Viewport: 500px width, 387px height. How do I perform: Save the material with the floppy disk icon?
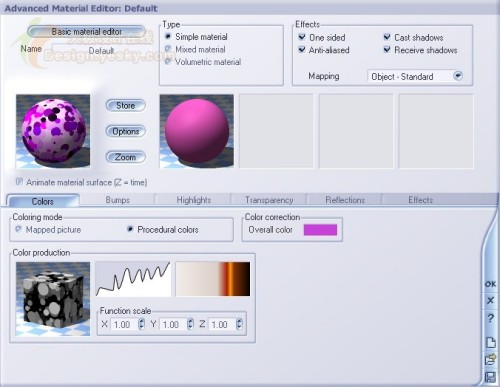click(490, 377)
